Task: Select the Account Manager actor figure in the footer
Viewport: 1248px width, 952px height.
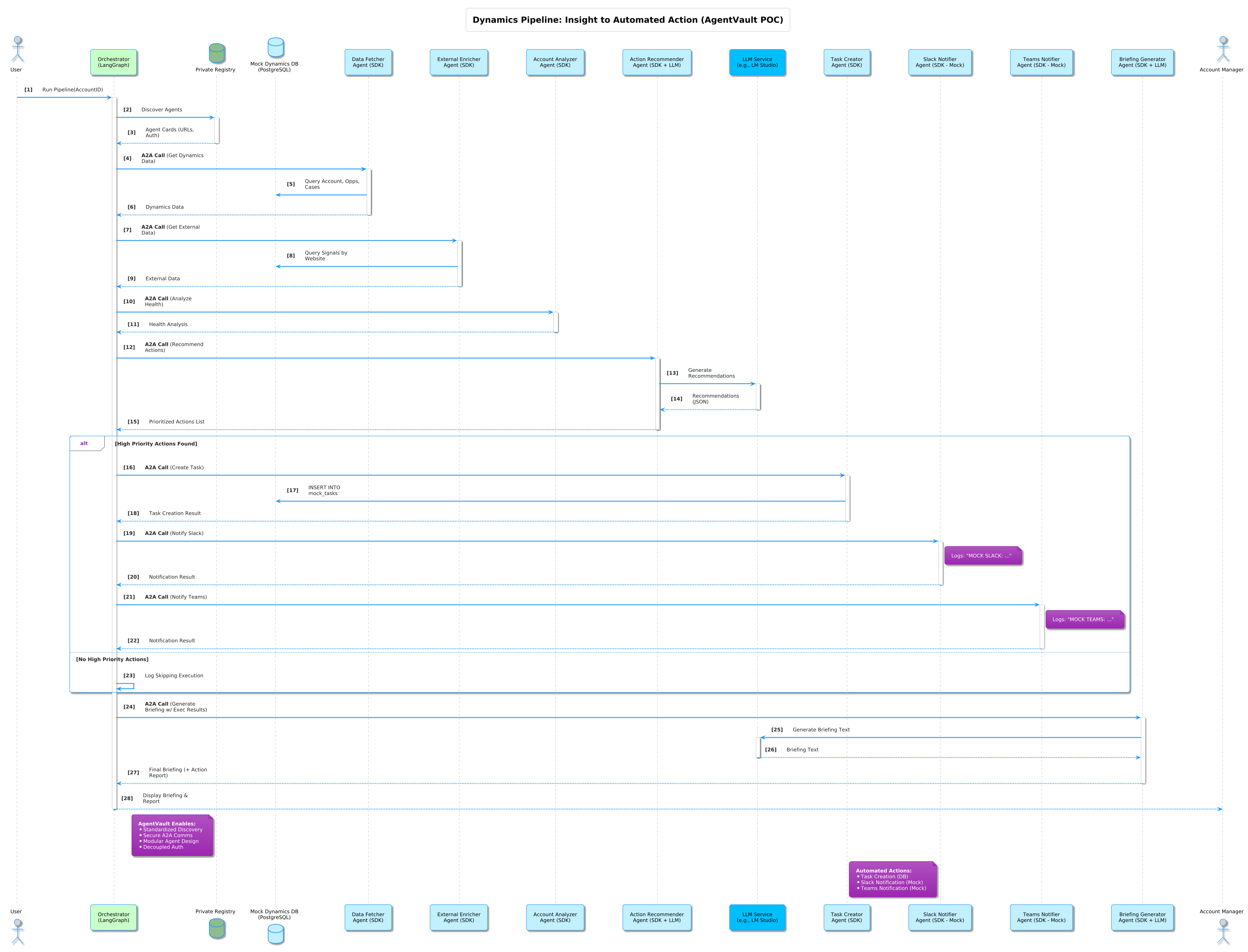Action: tap(1223, 932)
